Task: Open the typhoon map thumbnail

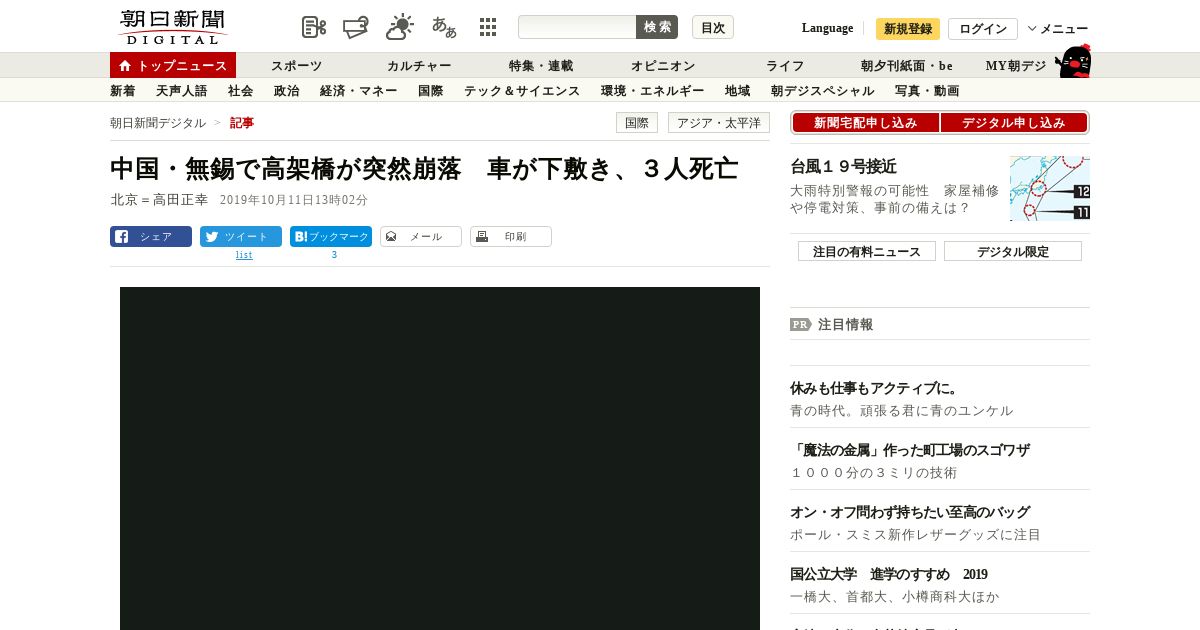Action: click(x=1050, y=188)
